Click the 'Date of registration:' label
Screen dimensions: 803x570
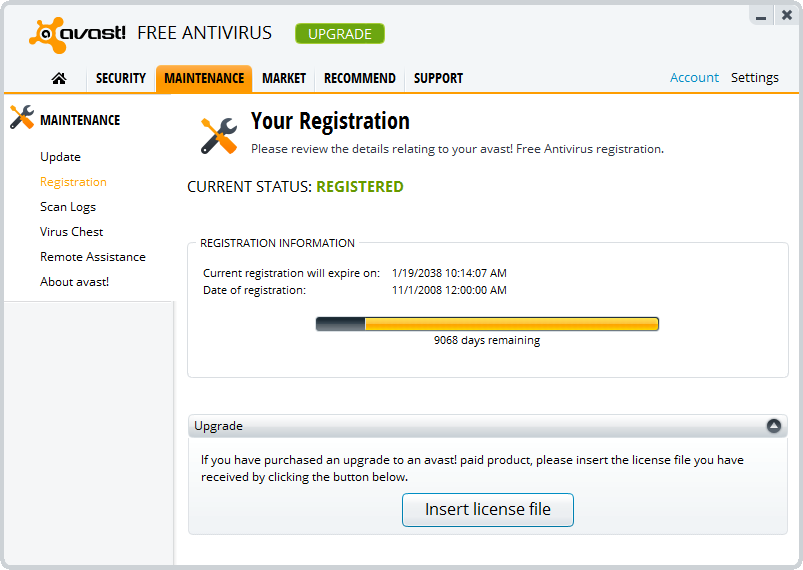(x=254, y=290)
